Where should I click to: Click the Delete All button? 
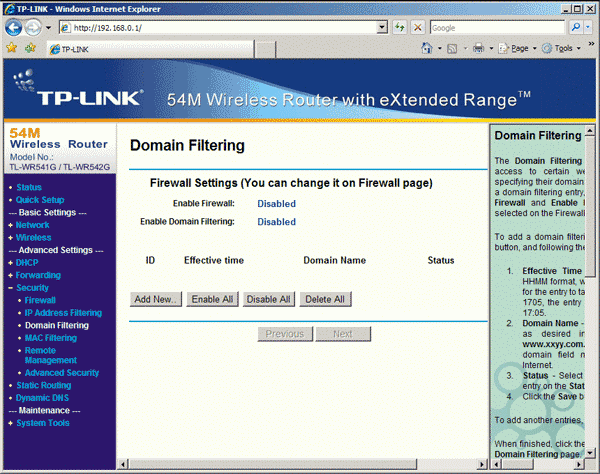[x=325, y=300]
